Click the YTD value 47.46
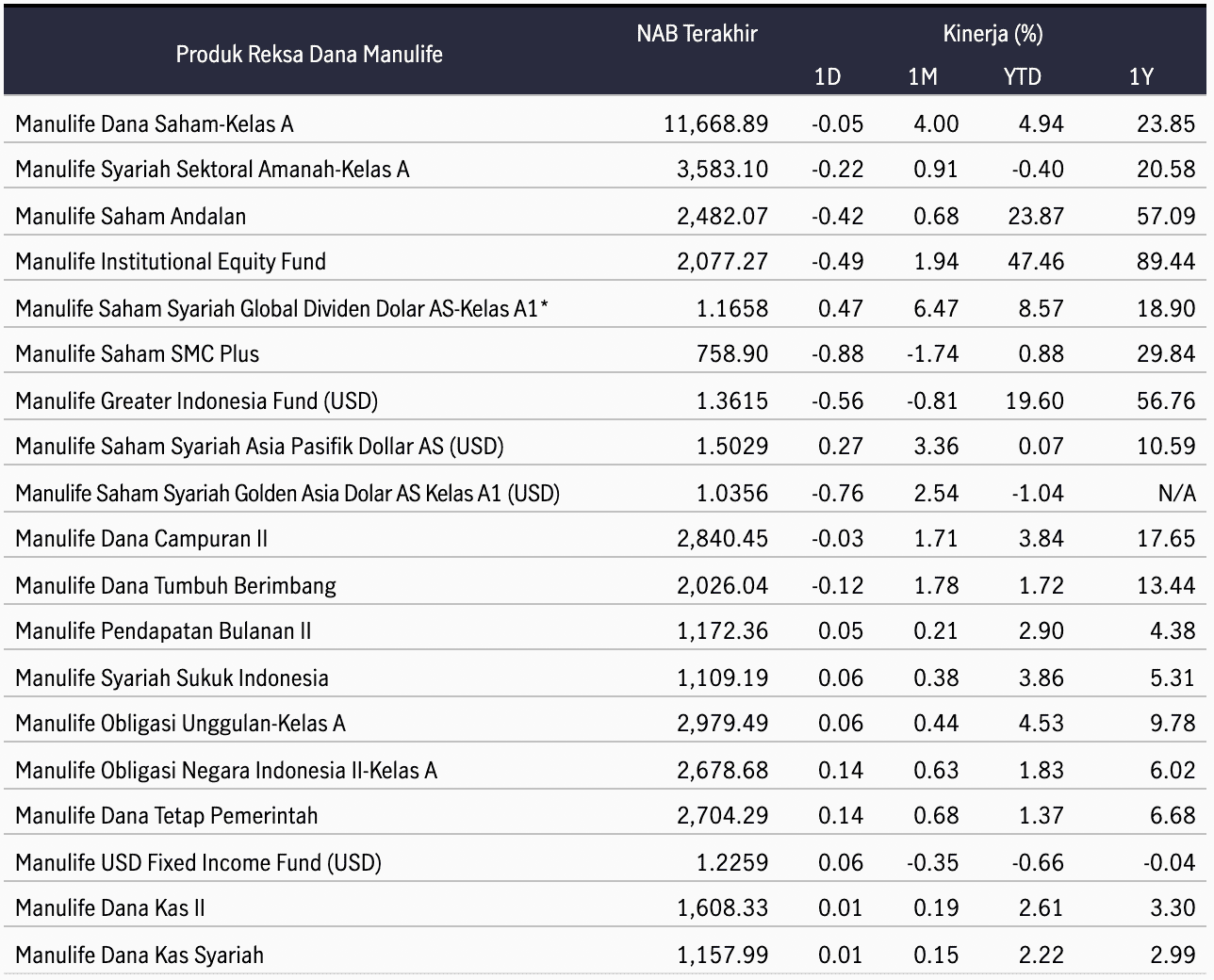 1036,261
